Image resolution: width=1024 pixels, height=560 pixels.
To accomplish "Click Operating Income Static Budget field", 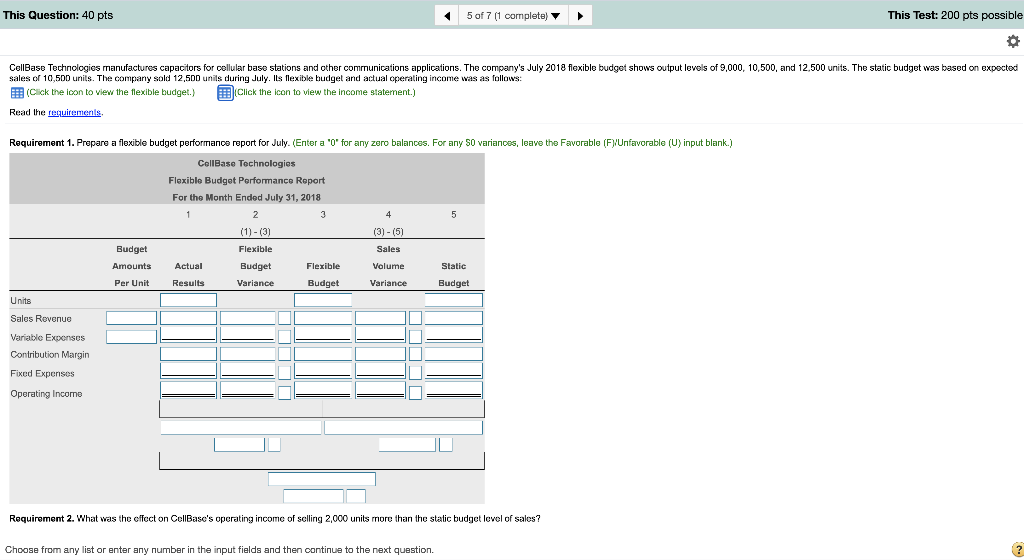I will coord(453,390).
